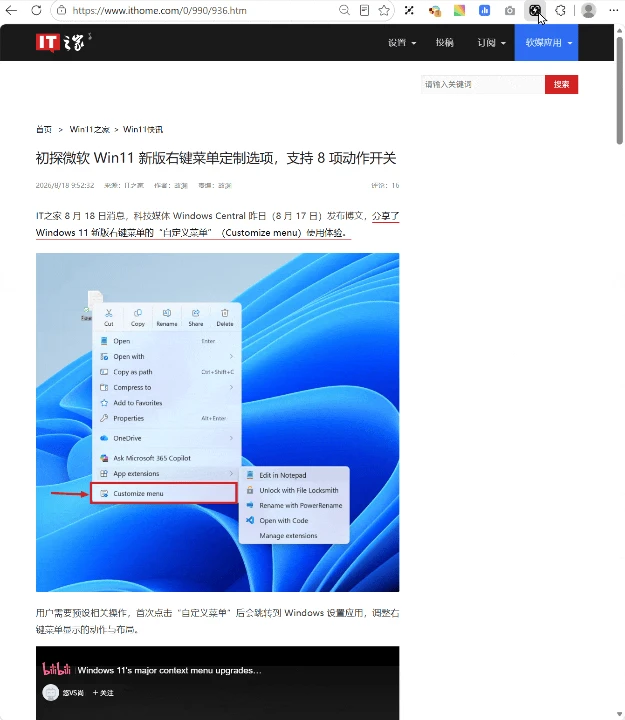
Task: Click the red 搜索 search button
Action: coord(561,84)
